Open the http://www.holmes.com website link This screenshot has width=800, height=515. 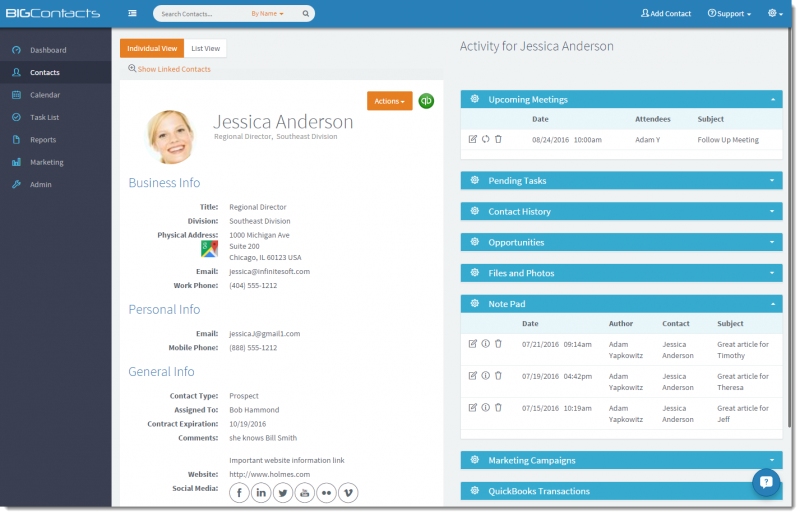(x=269, y=475)
